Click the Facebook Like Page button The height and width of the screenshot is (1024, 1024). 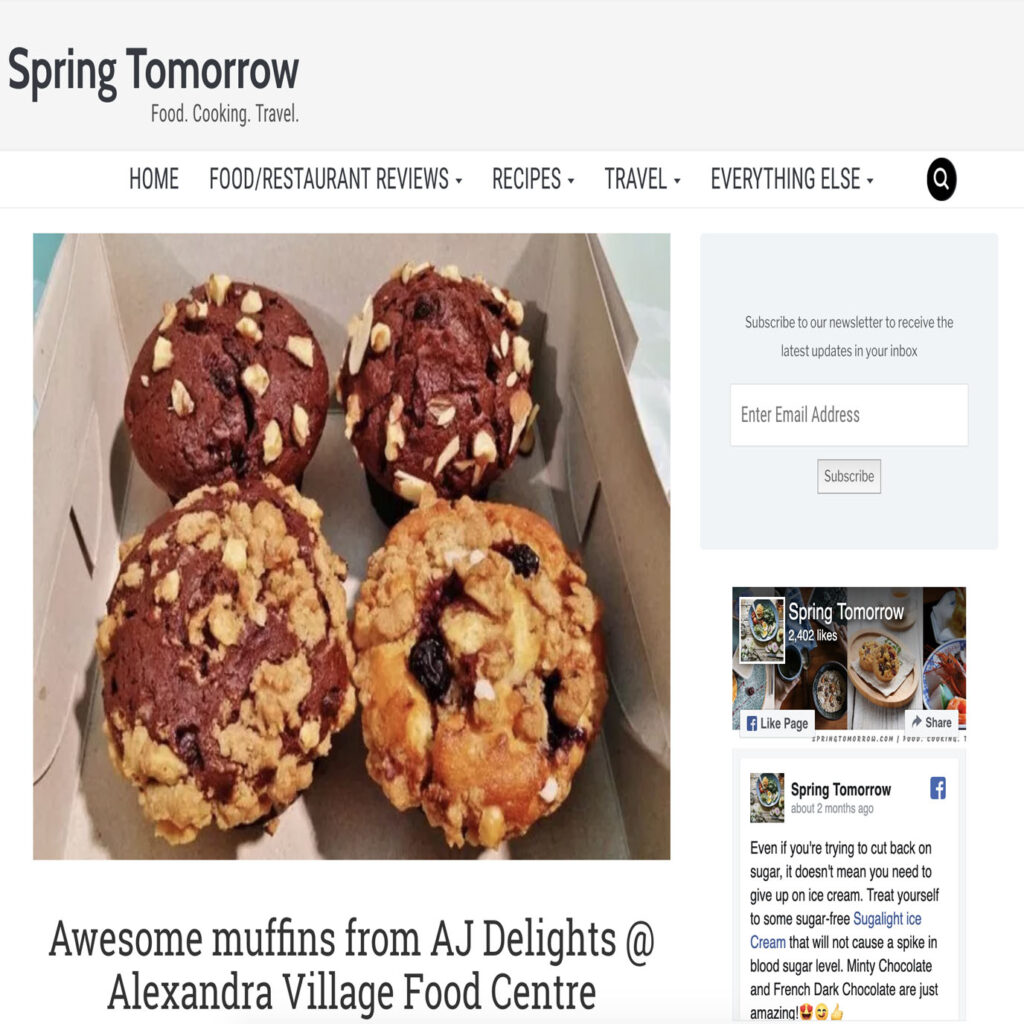pos(777,723)
